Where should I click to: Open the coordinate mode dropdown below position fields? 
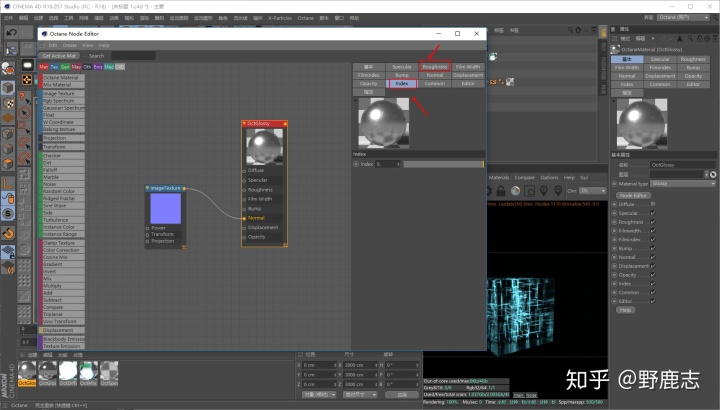pos(319,394)
